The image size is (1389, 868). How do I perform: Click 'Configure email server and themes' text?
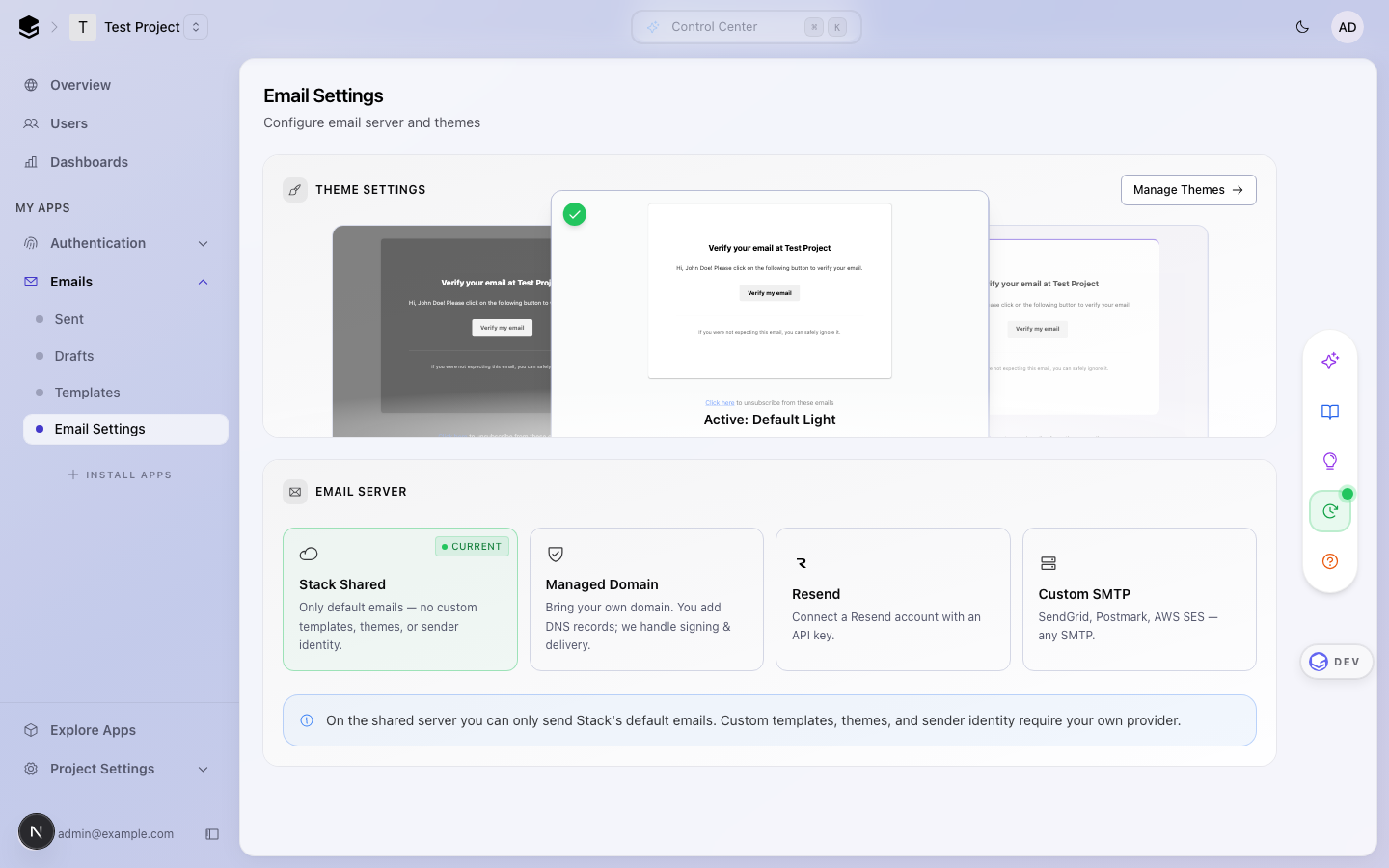click(x=371, y=122)
